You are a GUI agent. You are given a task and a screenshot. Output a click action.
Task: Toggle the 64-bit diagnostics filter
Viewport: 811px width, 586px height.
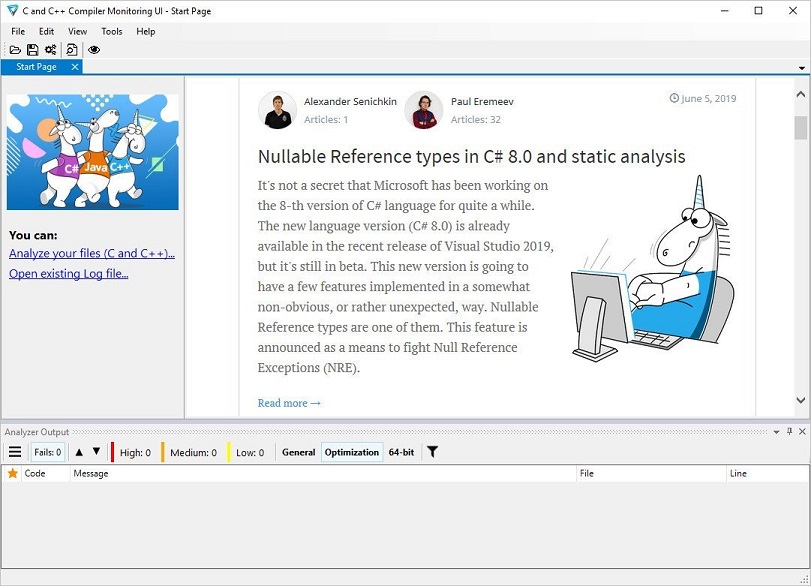(400, 452)
